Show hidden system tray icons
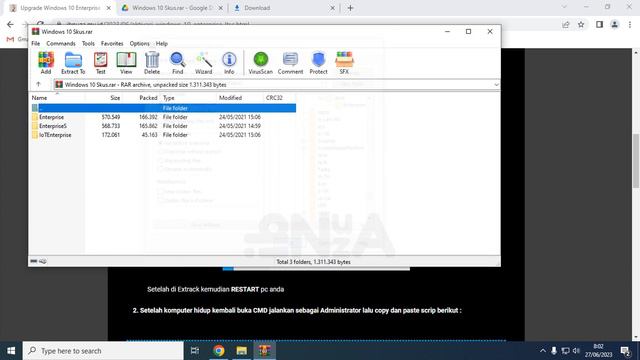The height and width of the screenshot is (360, 640). pos(542,351)
